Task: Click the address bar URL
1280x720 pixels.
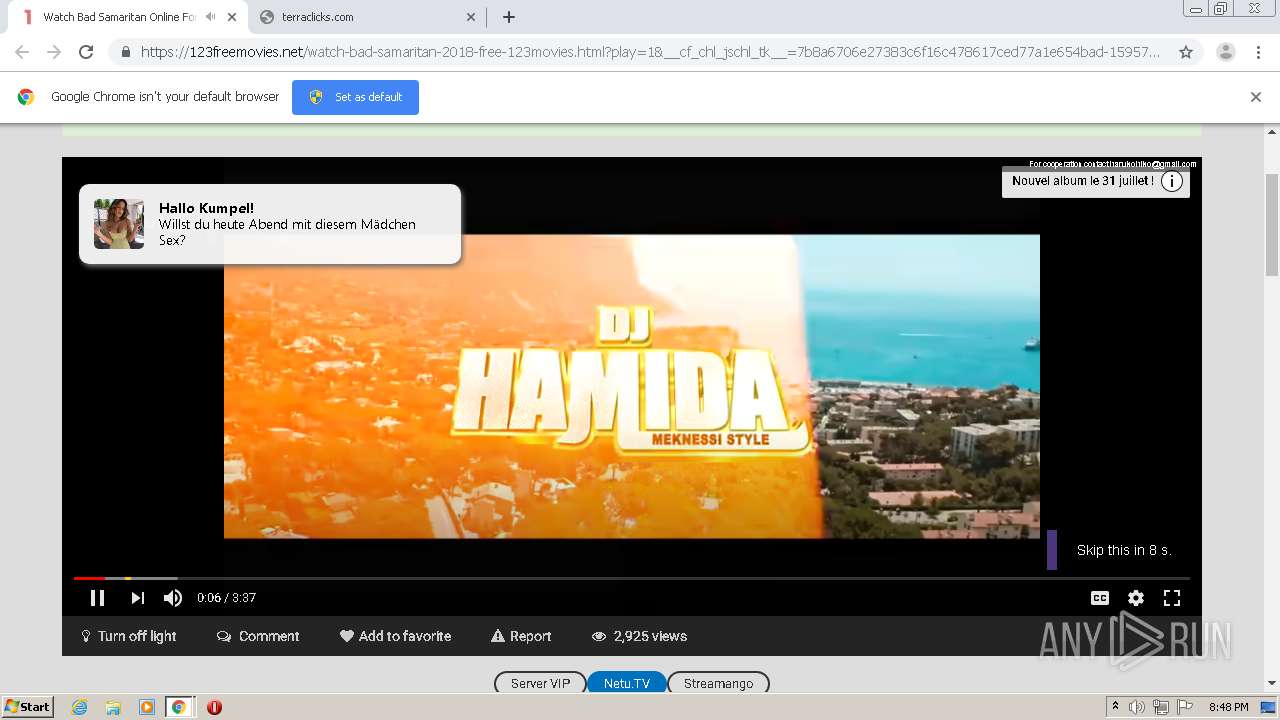Action: [x=650, y=52]
